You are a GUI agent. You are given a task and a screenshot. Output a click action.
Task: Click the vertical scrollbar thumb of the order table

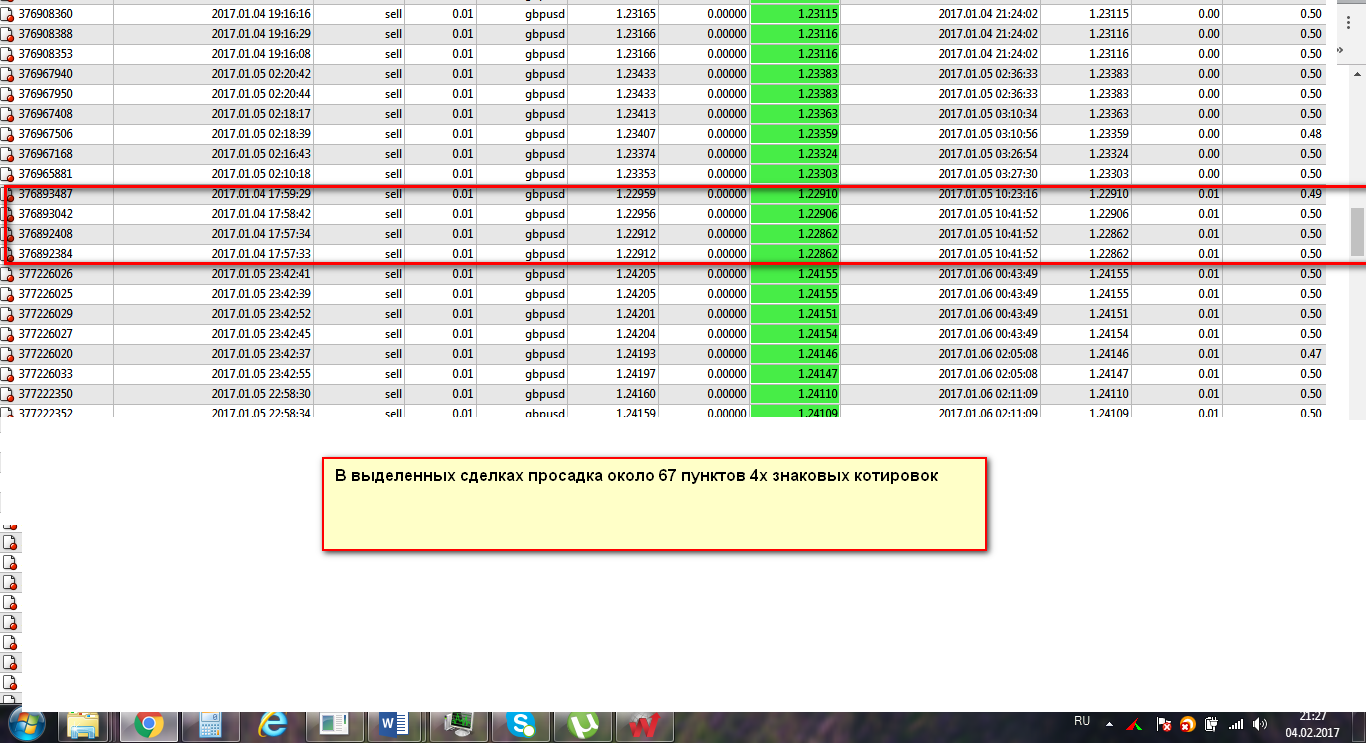(x=1357, y=232)
